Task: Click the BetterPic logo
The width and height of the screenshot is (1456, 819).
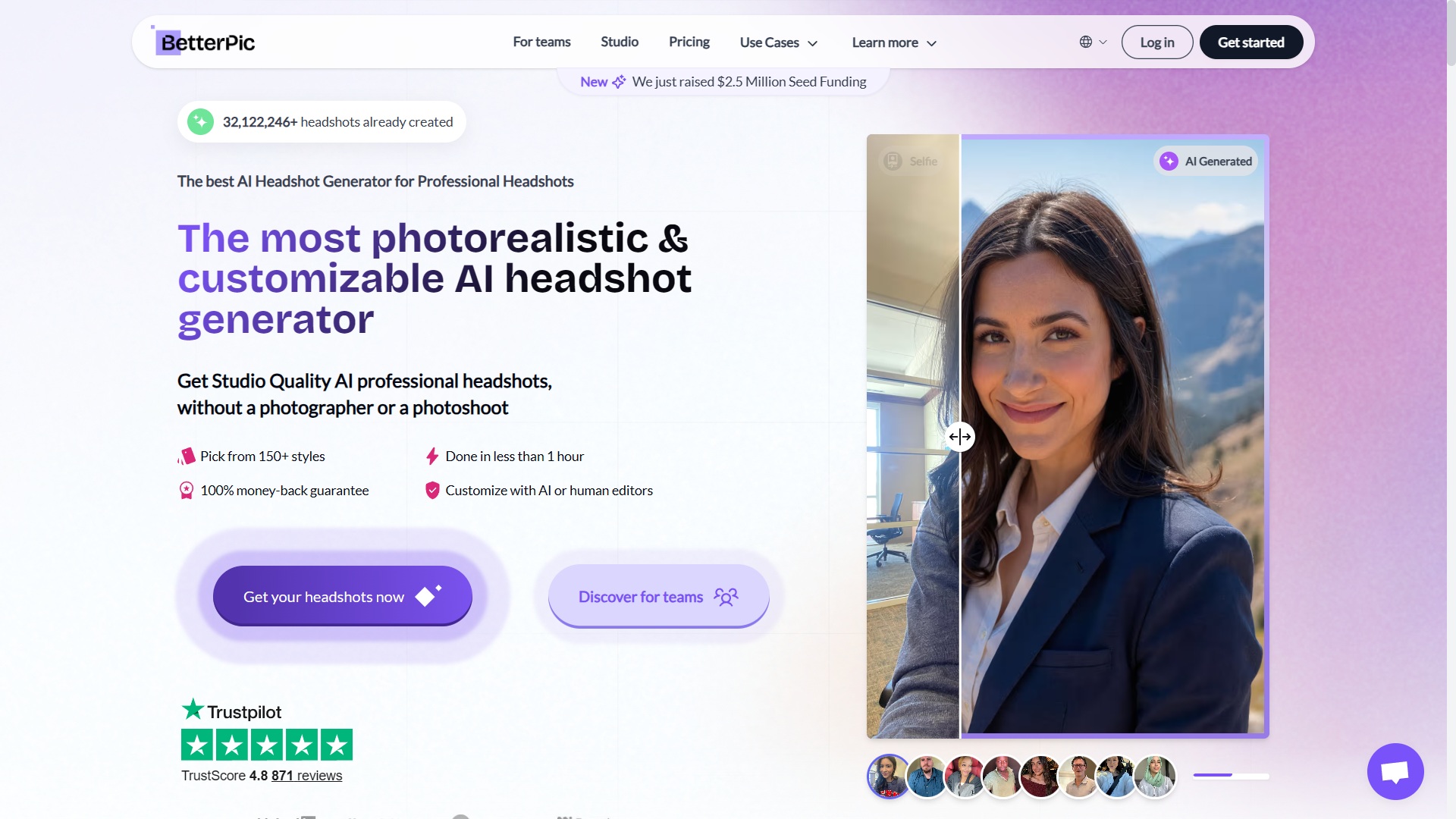Action: pos(206,42)
